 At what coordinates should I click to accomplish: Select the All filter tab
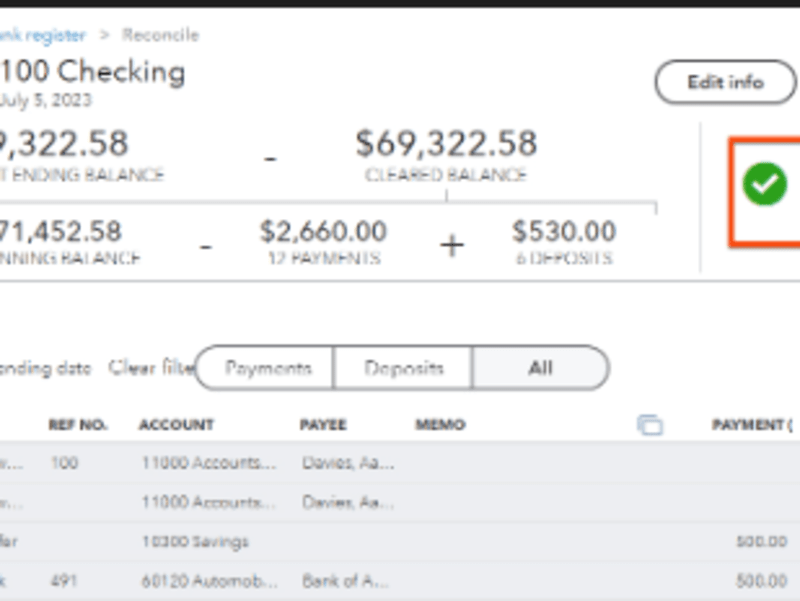coord(540,368)
